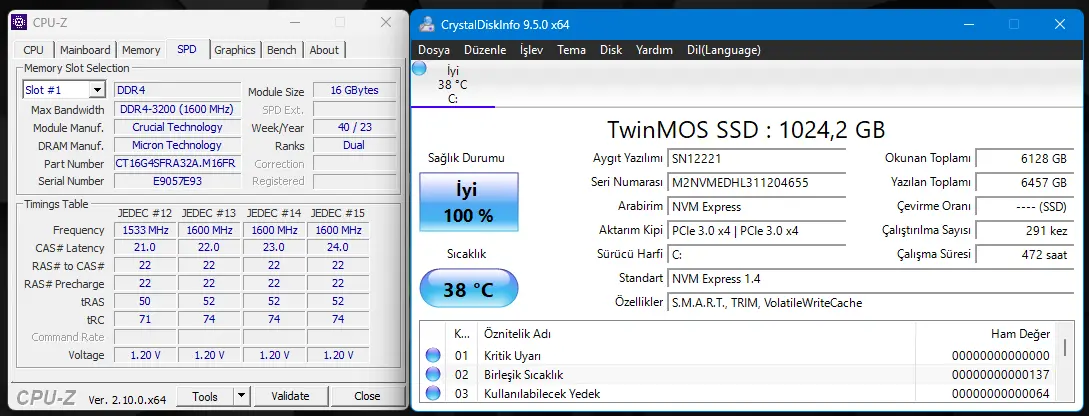Expand the Slot #1 memory slot dropdown
Image resolution: width=1089 pixels, height=416 pixels.
[x=97, y=90]
